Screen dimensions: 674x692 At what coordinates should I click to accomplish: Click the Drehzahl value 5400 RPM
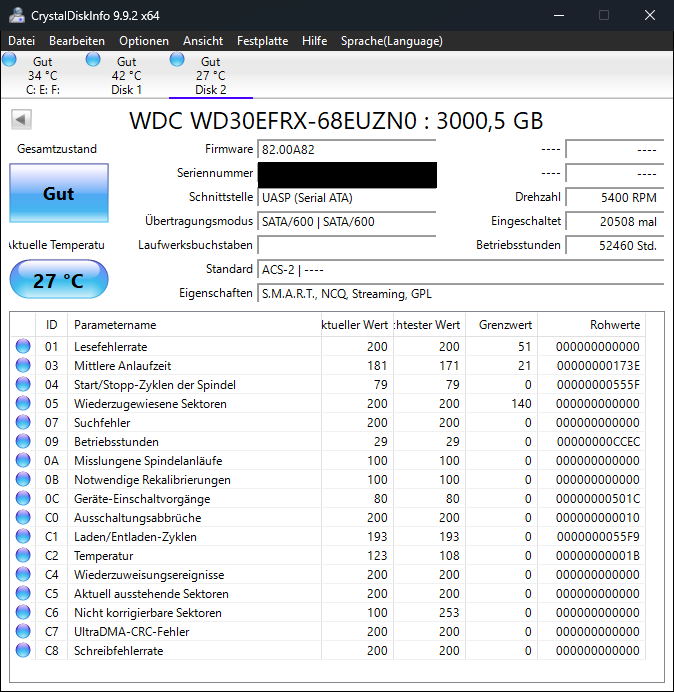pyautogui.click(x=615, y=197)
